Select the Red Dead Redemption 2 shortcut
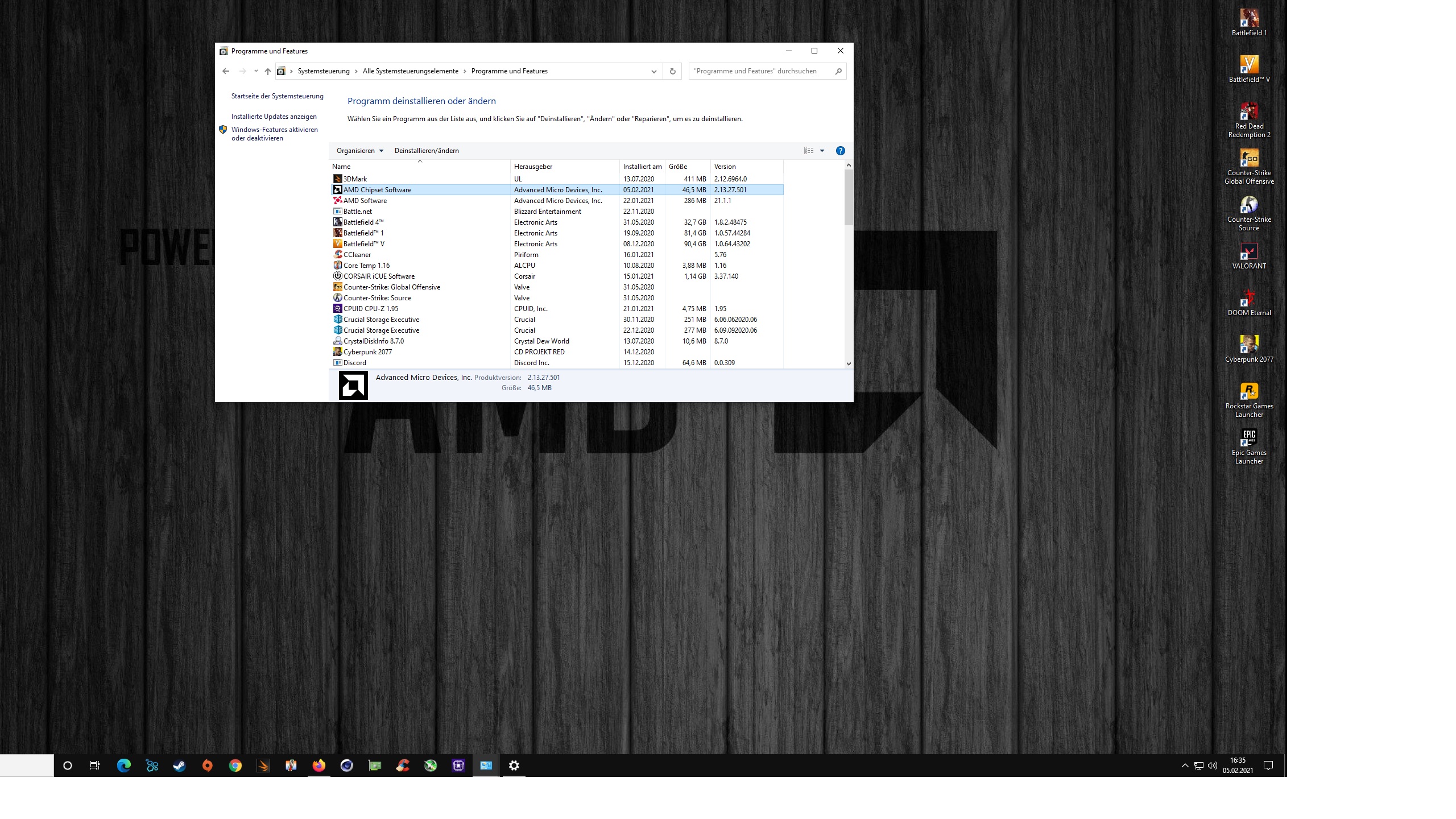The width and height of the screenshot is (1456, 819). (1249, 121)
